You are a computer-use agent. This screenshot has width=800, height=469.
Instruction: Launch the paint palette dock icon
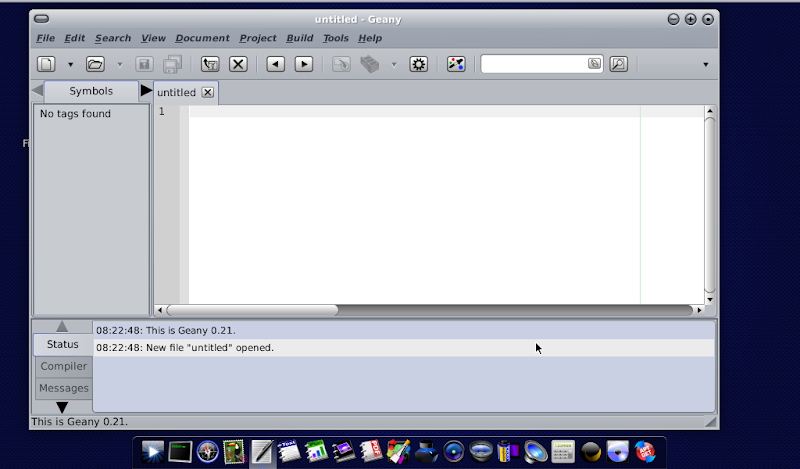point(398,451)
